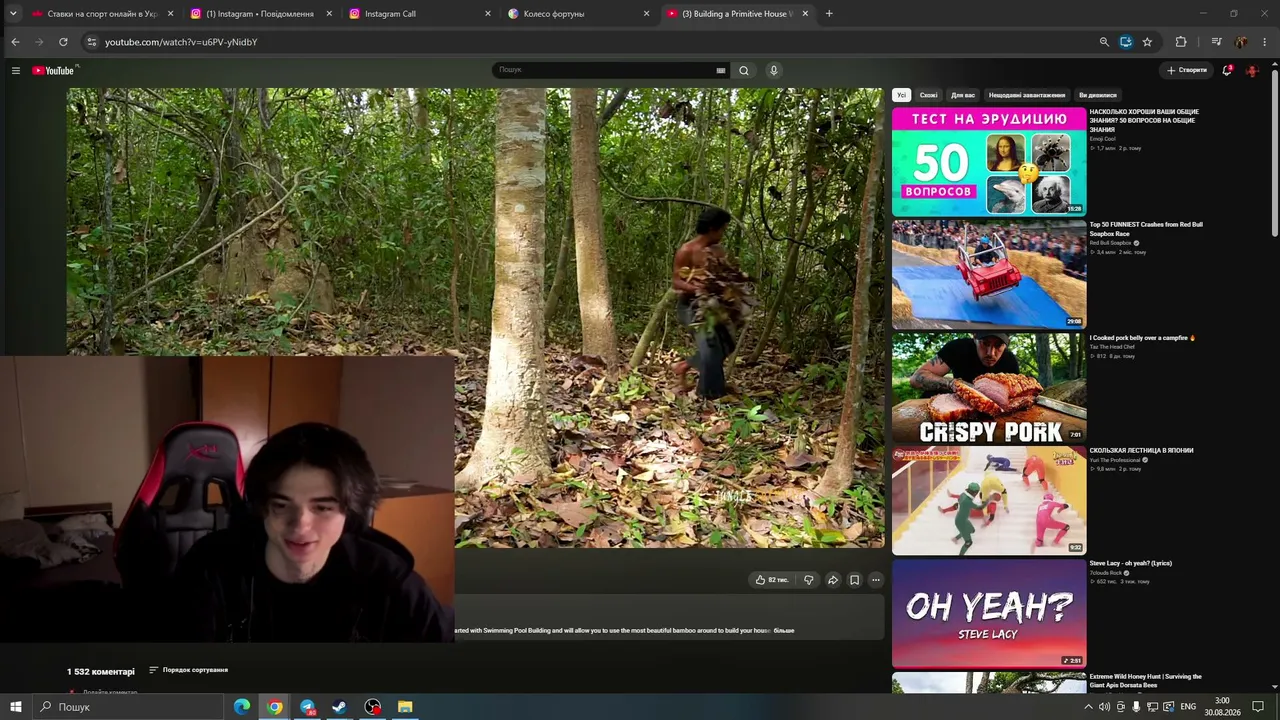Open a new browser tab
Screen dimensions: 1280x720
point(829,14)
